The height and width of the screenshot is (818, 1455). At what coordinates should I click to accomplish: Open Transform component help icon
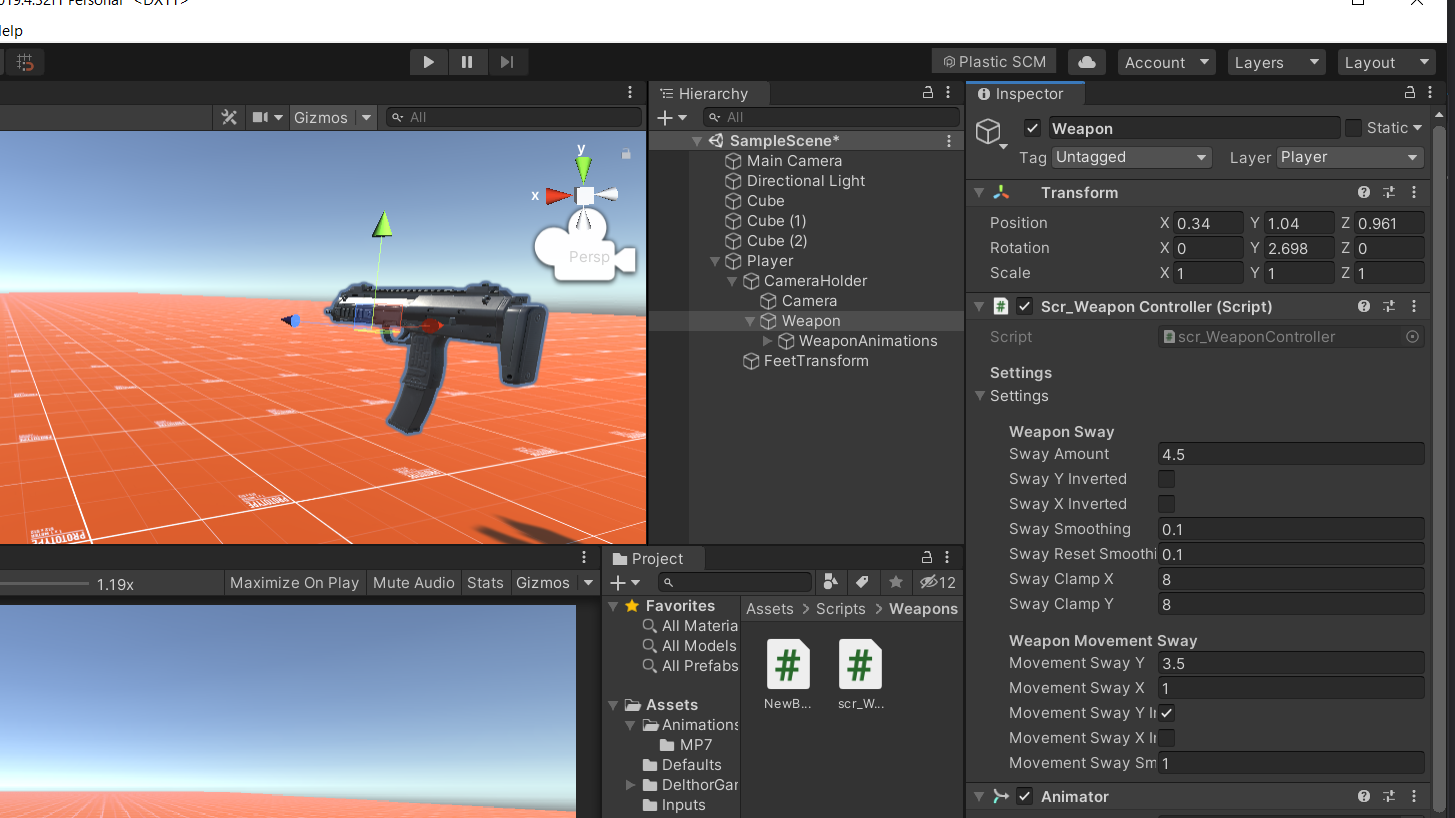pos(1364,192)
